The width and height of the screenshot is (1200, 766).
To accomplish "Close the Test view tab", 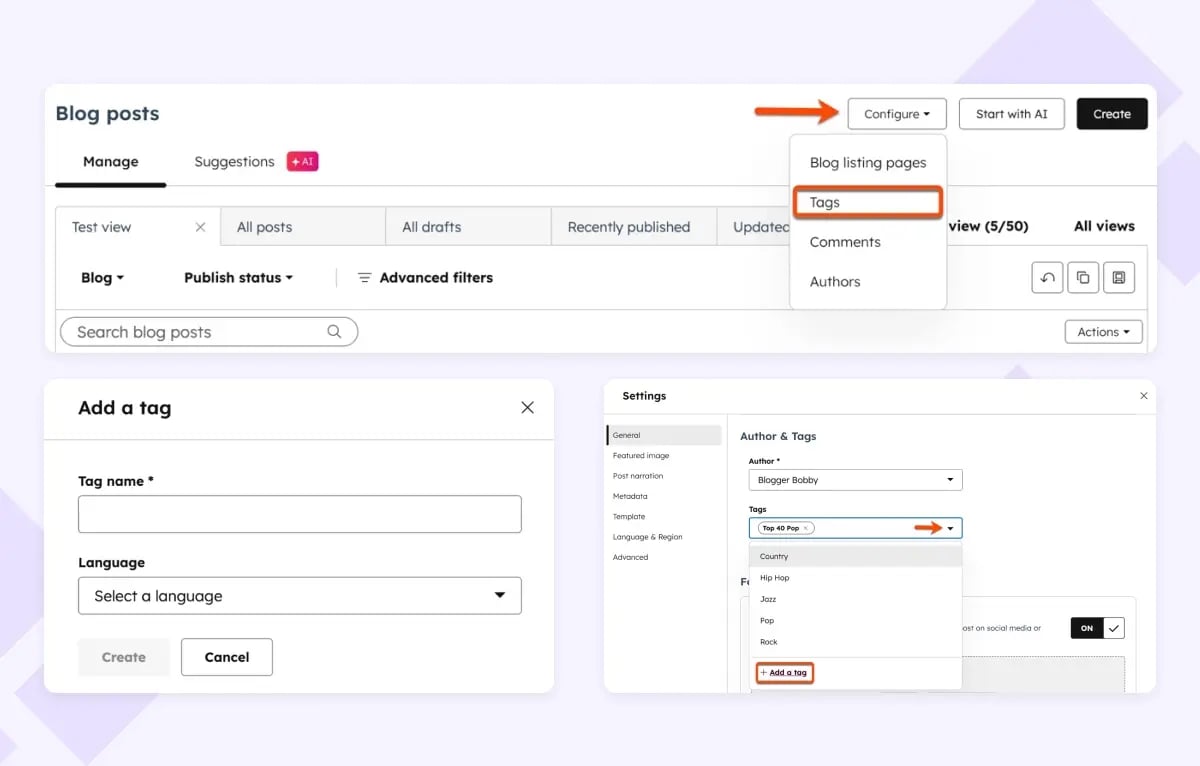I will [x=199, y=226].
